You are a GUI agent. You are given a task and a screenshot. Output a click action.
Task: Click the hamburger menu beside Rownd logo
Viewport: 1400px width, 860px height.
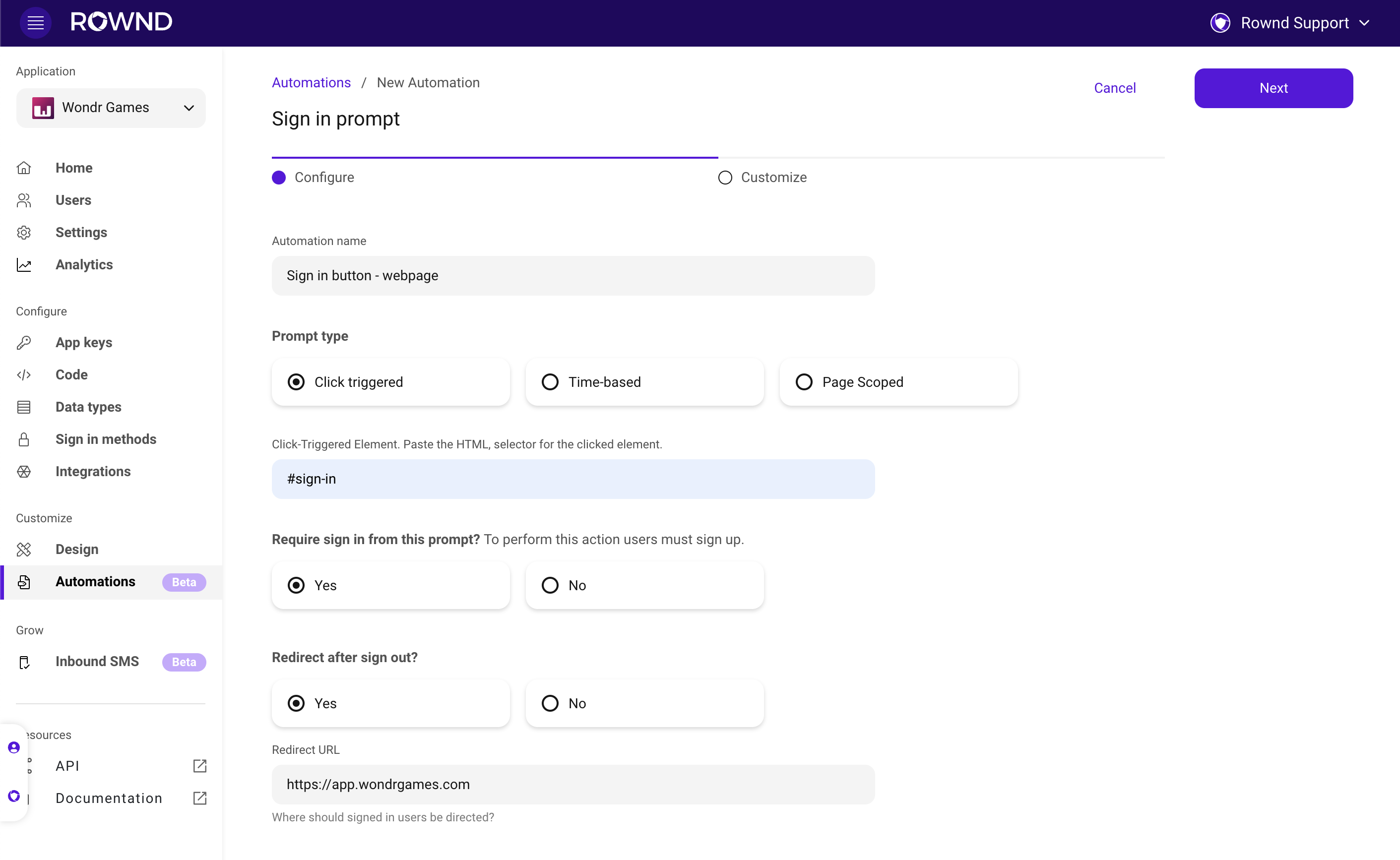pos(35,23)
